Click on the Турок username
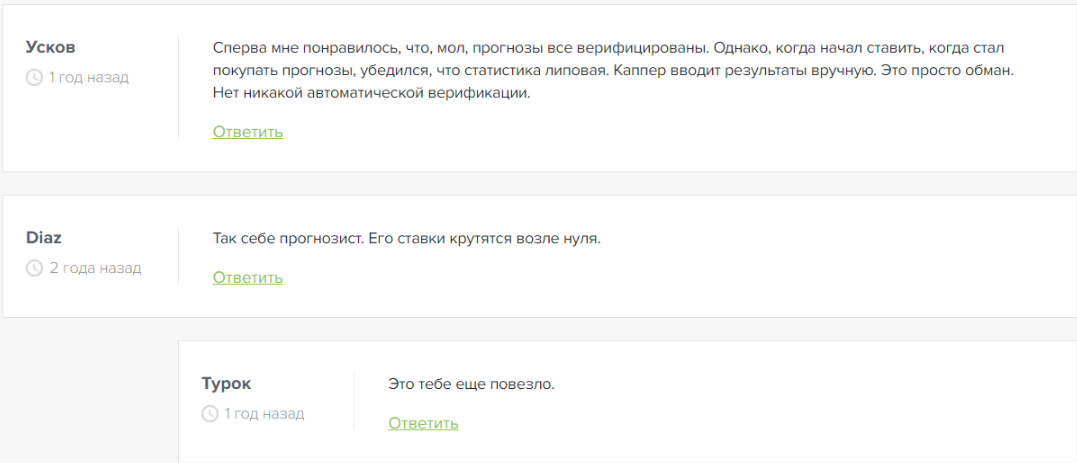This screenshot has width=1077, height=463. [x=226, y=383]
